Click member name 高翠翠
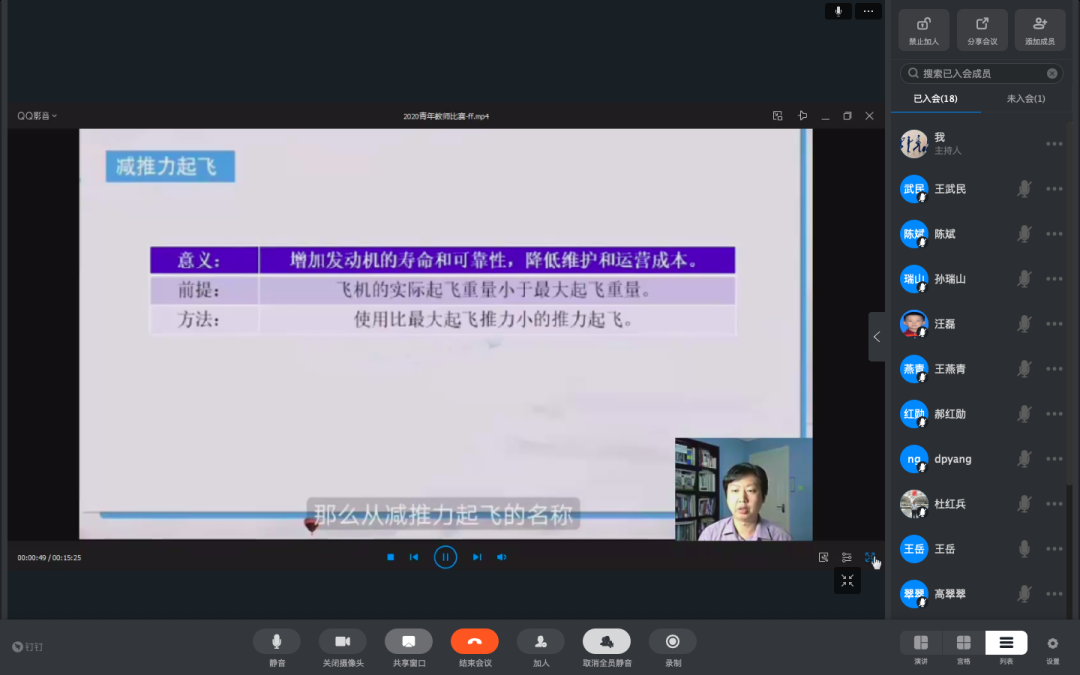This screenshot has height=675, width=1080. (x=950, y=594)
